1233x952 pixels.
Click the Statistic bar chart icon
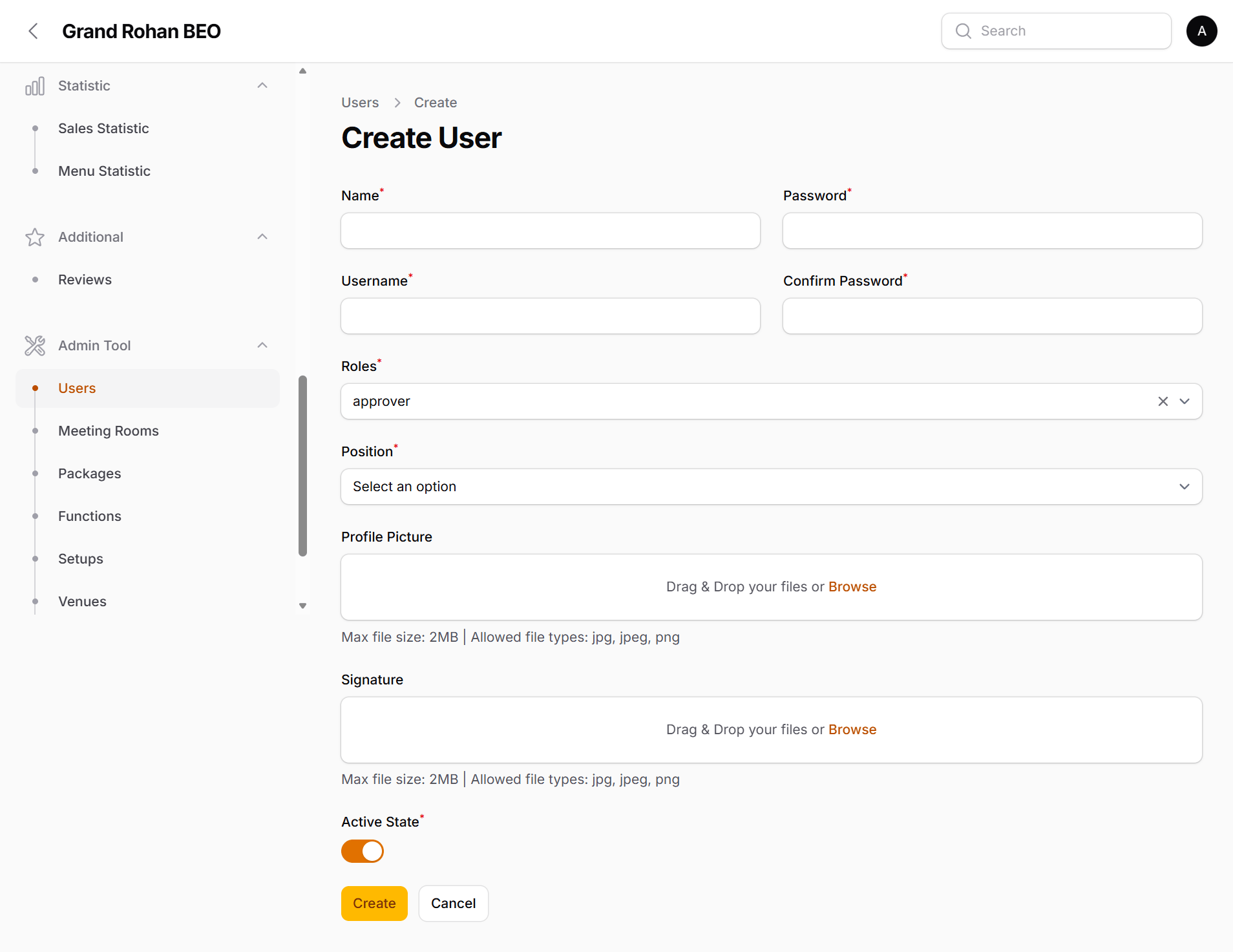pos(35,86)
